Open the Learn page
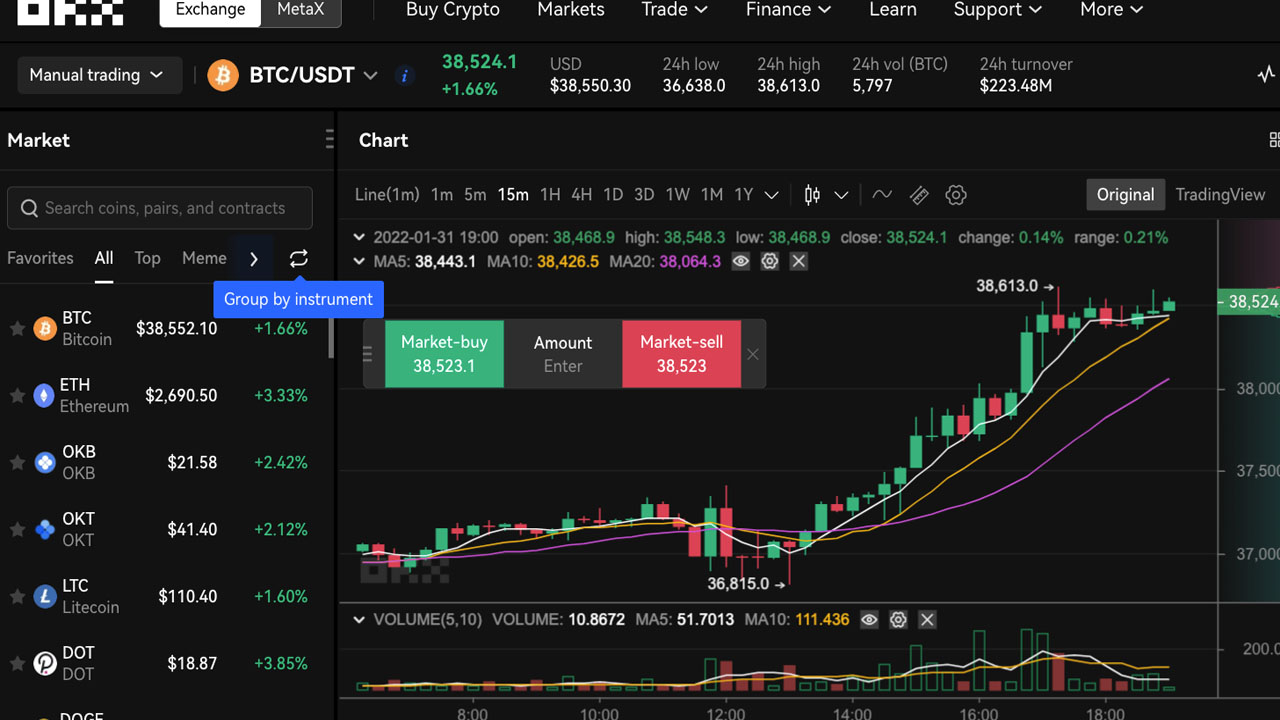 pyautogui.click(x=893, y=10)
